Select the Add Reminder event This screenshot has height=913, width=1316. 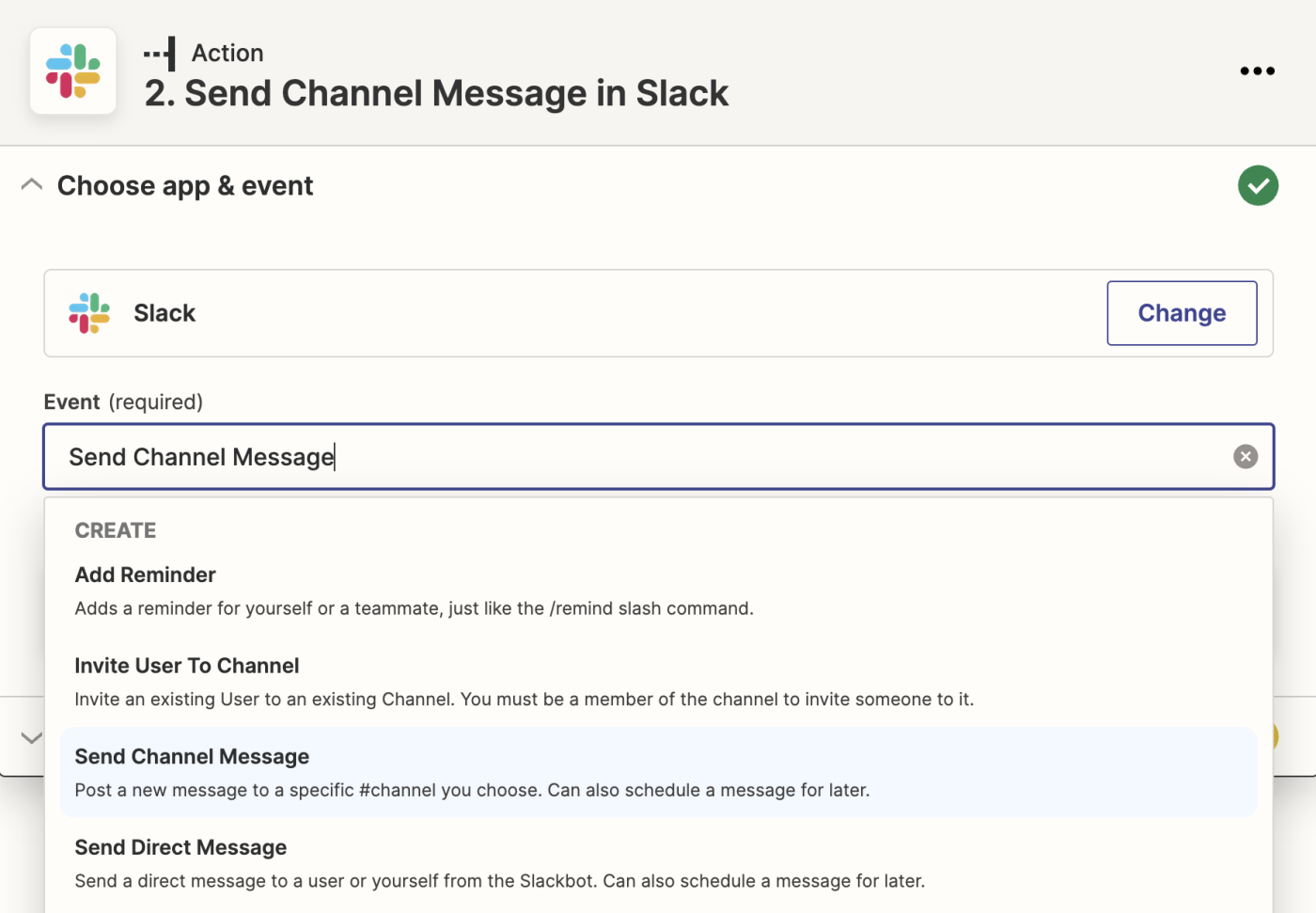point(146,575)
